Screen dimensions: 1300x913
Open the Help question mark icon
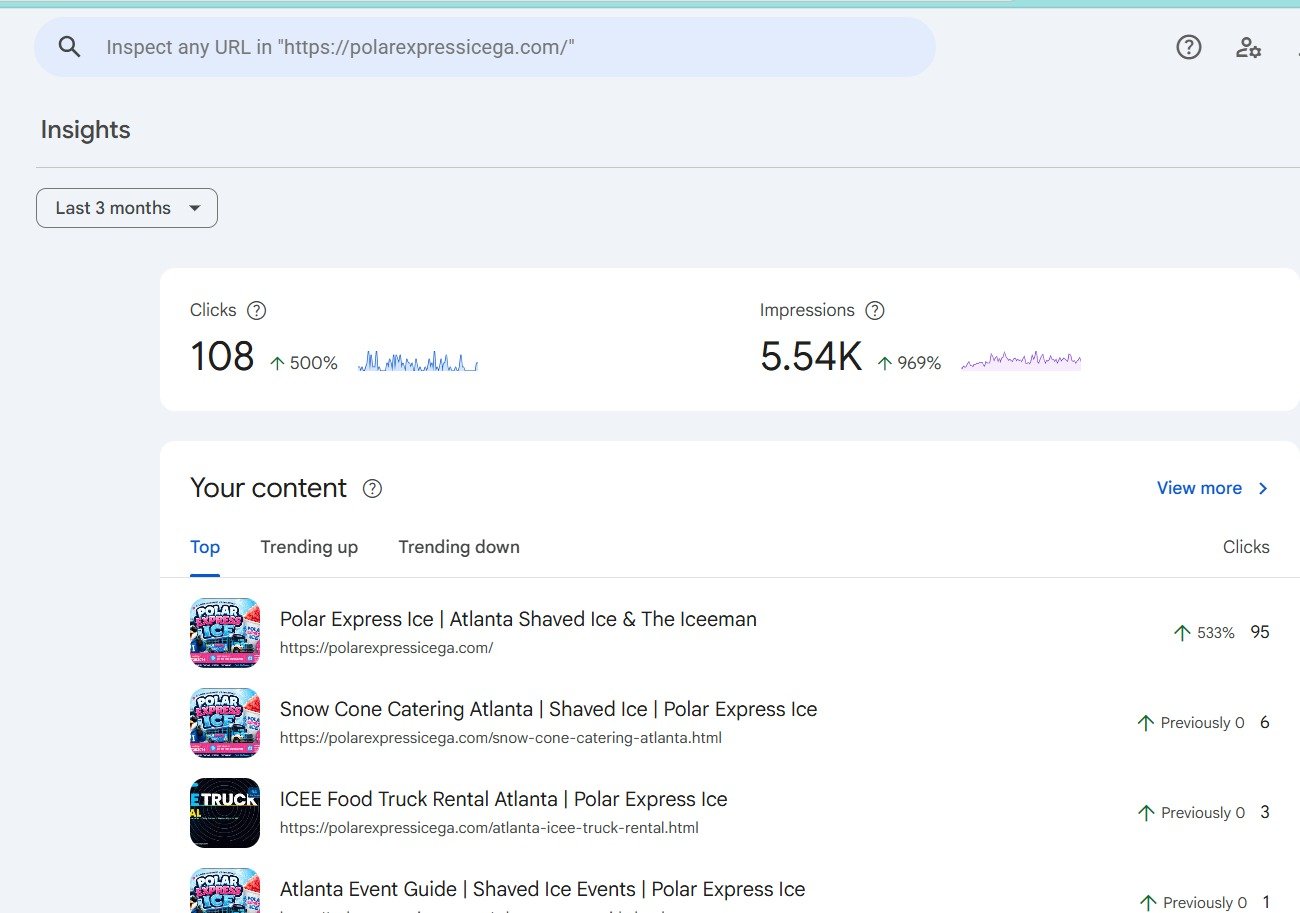(x=1188, y=47)
